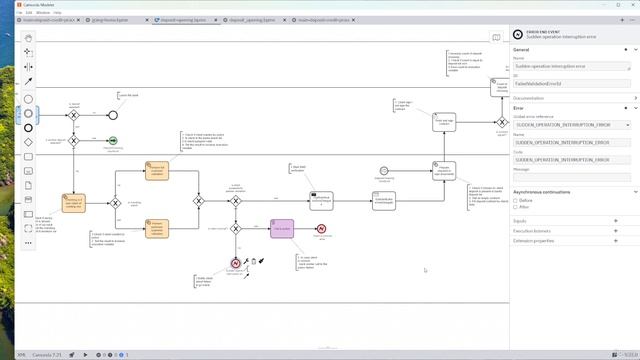Viewport: 640px width, 360px height.
Task: Click the color paint context icon
Action: [x=261, y=261]
